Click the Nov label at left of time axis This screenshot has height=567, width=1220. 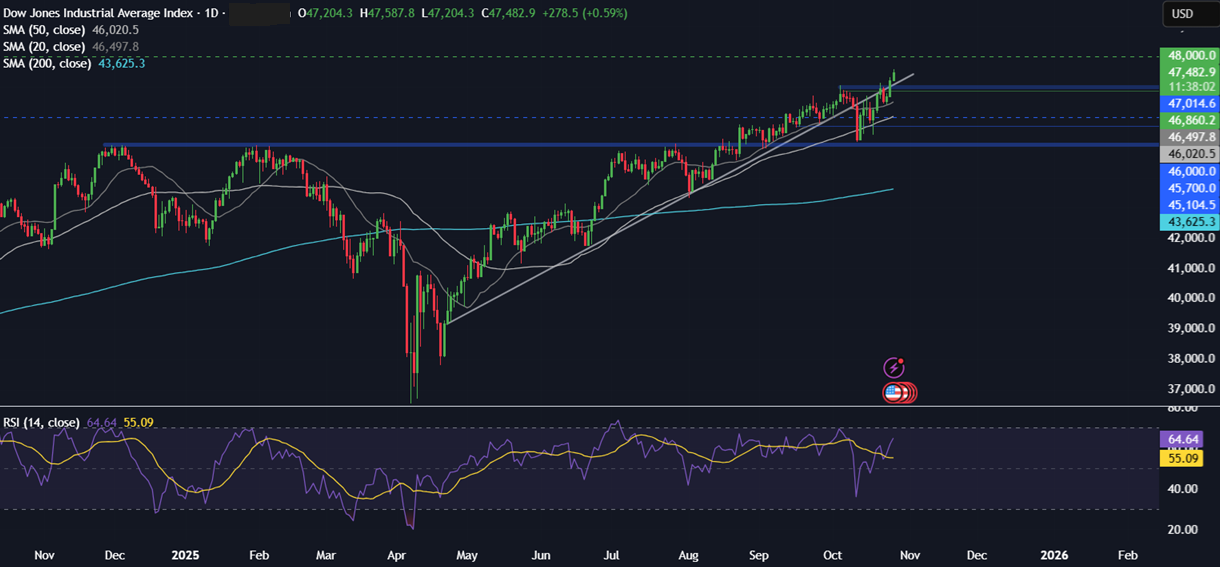[x=44, y=554]
